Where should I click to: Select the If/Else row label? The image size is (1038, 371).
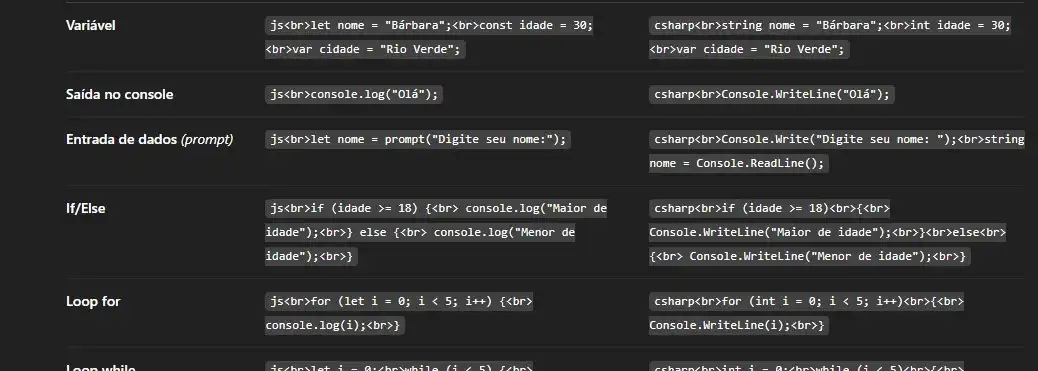85,209
